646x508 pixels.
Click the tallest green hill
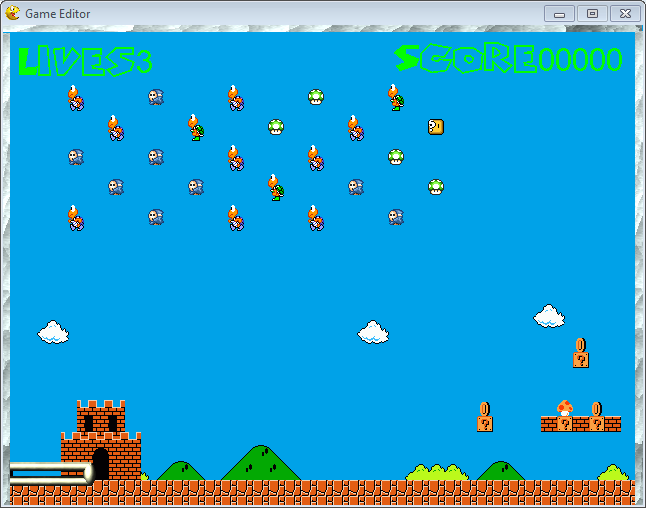point(260,463)
